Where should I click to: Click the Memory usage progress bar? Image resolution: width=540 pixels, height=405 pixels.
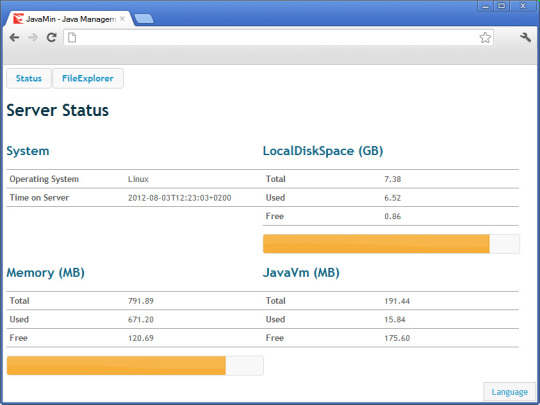[x=135, y=365]
